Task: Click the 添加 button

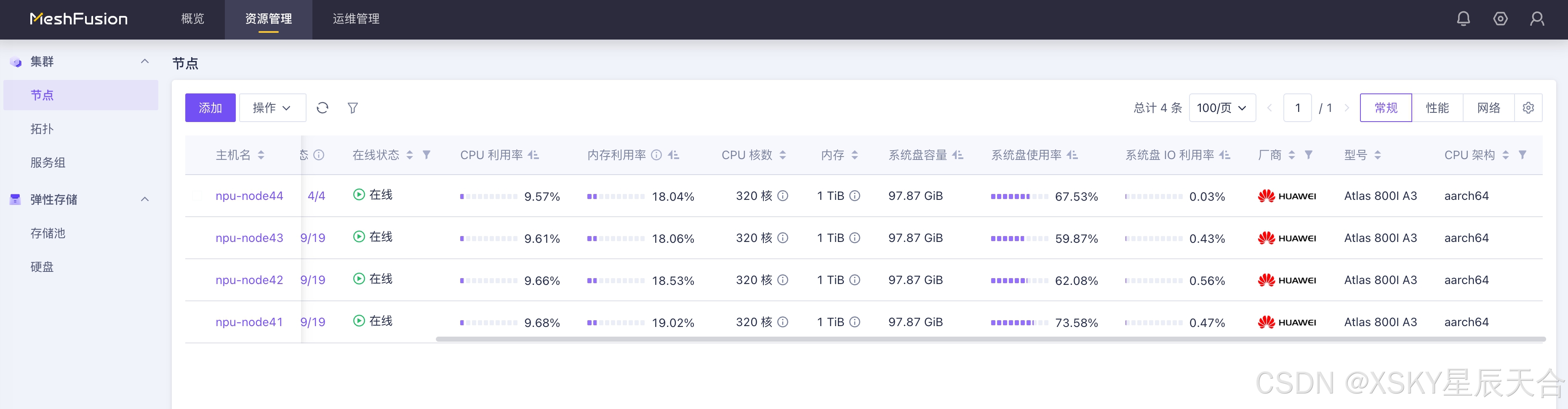Action: (210, 108)
